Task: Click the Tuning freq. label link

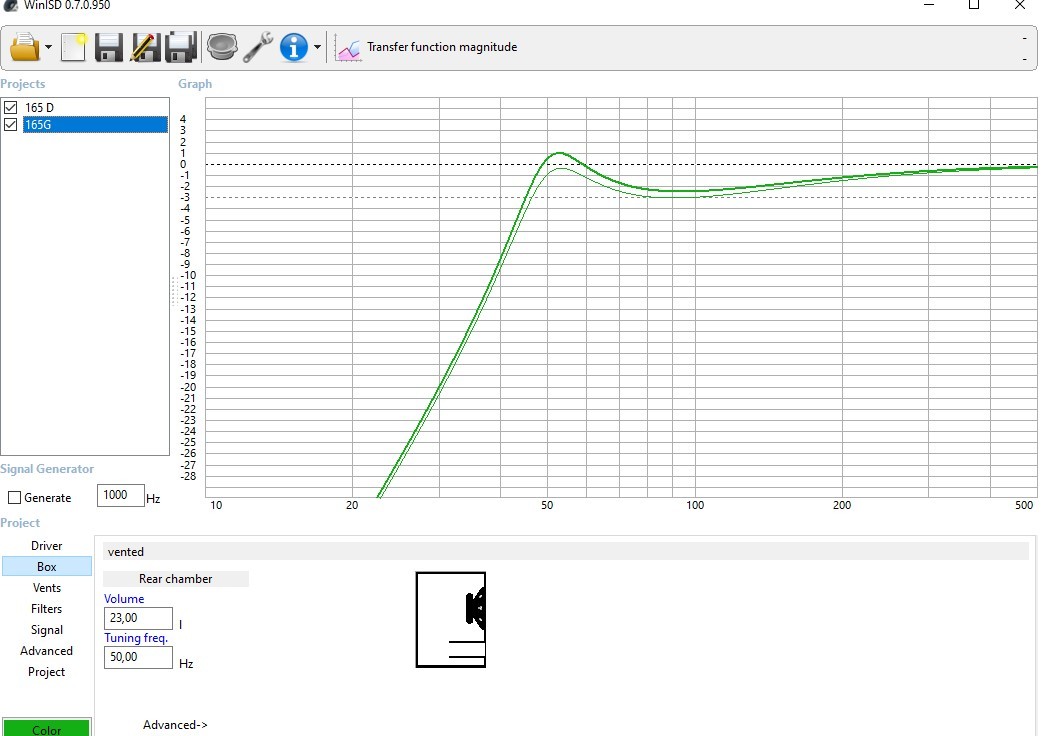Action: coord(136,638)
